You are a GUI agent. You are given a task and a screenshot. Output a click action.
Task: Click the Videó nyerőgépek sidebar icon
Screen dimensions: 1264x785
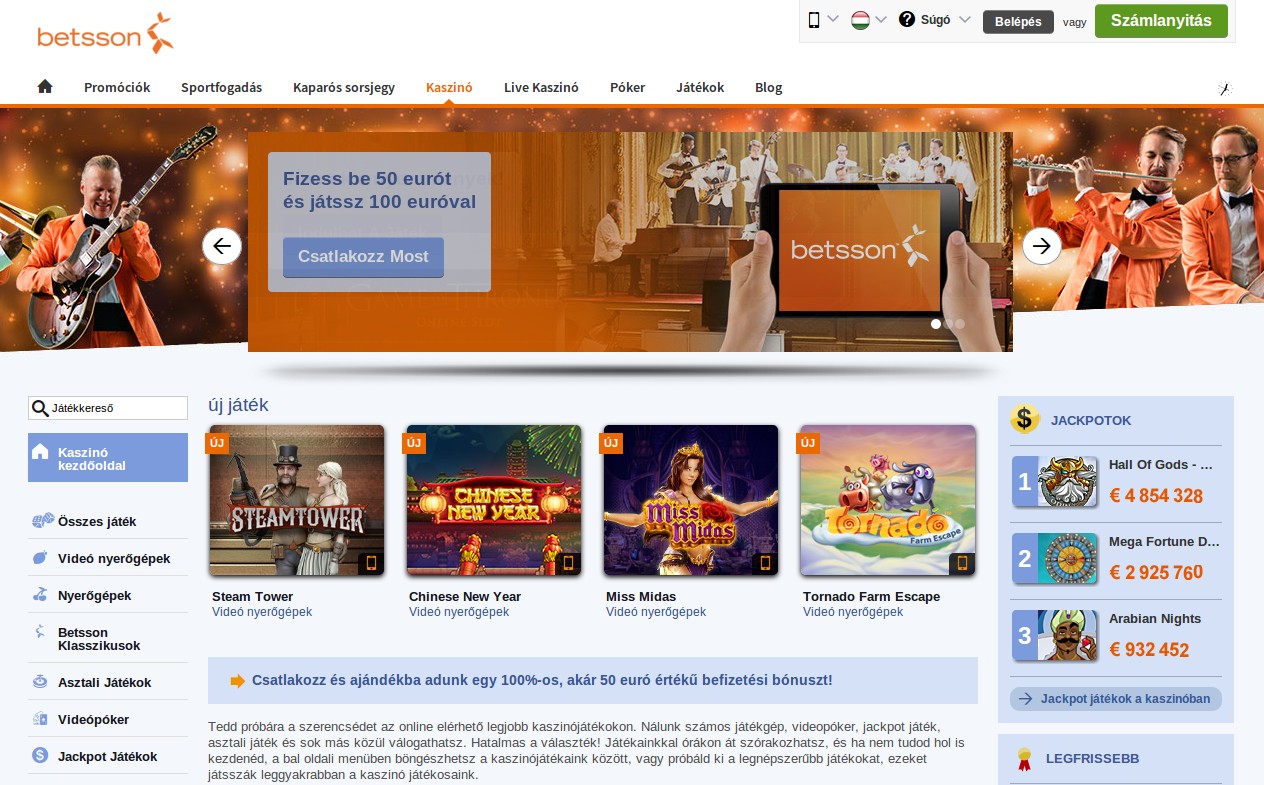pyautogui.click(x=40, y=558)
